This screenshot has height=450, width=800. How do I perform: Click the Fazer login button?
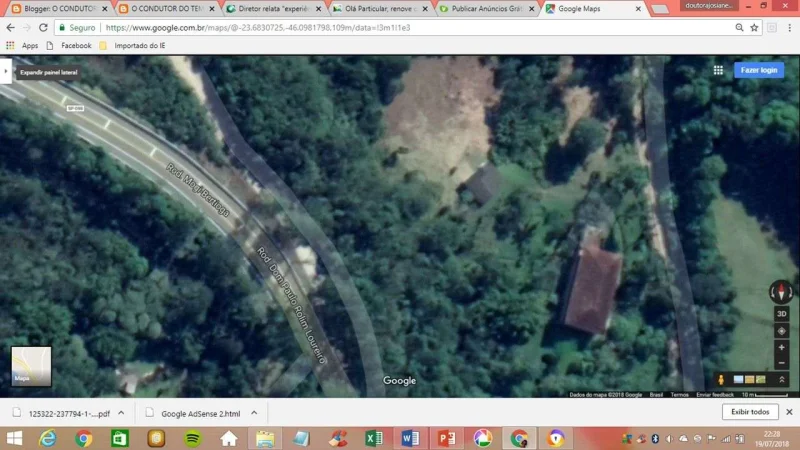pyautogui.click(x=759, y=70)
